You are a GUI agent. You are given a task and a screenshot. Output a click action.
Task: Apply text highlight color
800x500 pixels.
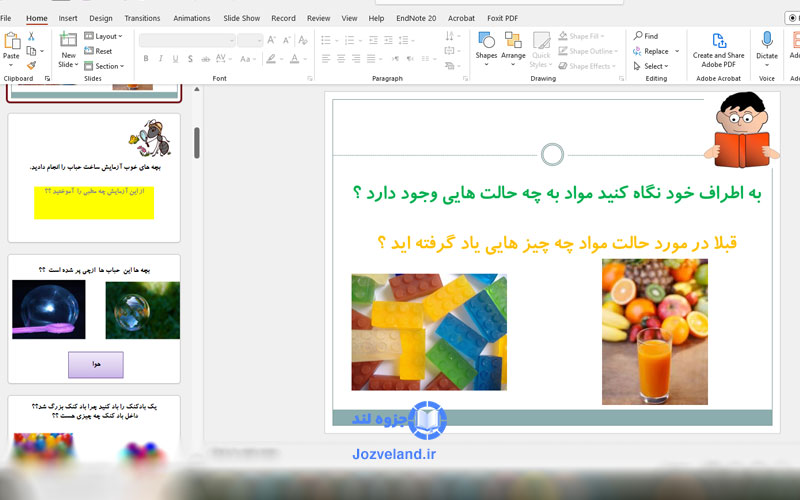(x=271, y=59)
